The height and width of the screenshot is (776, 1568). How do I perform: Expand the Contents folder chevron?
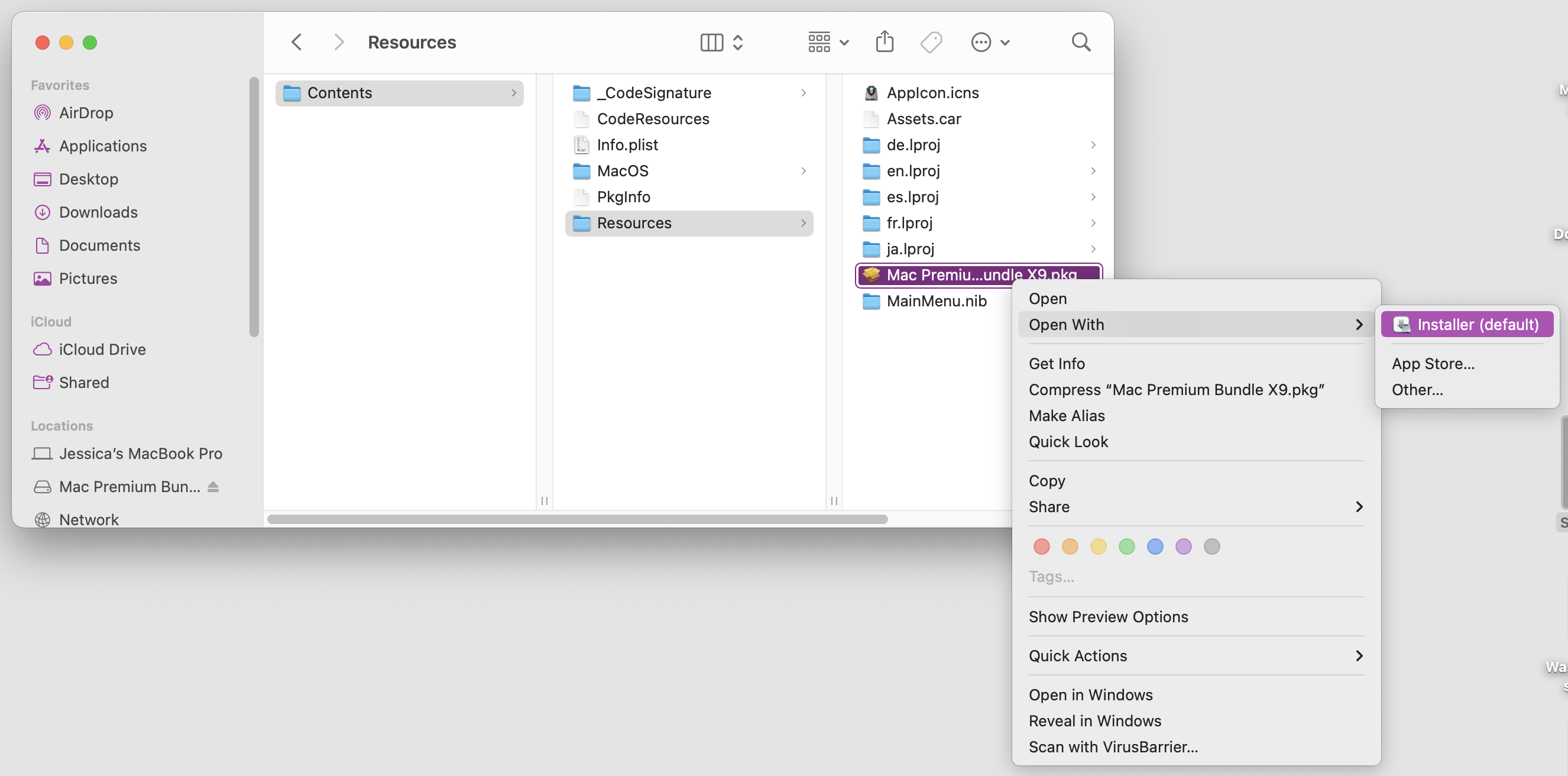pos(514,93)
